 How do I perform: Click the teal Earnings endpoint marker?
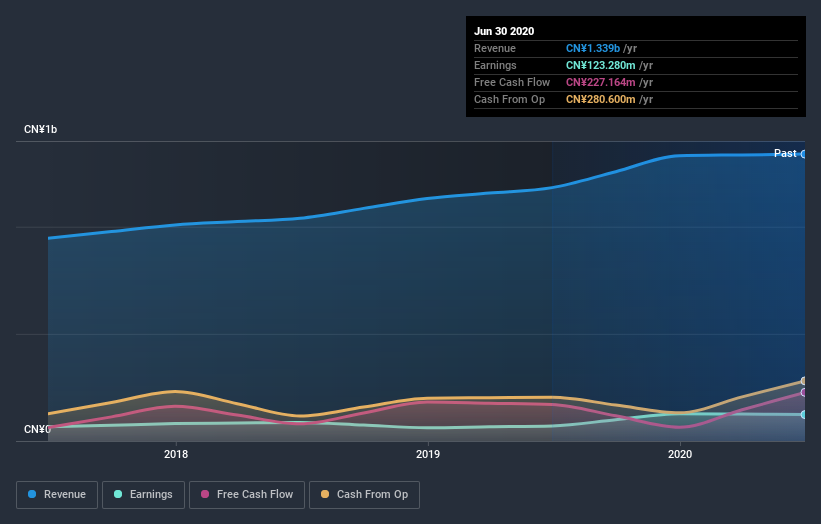point(804,415)
